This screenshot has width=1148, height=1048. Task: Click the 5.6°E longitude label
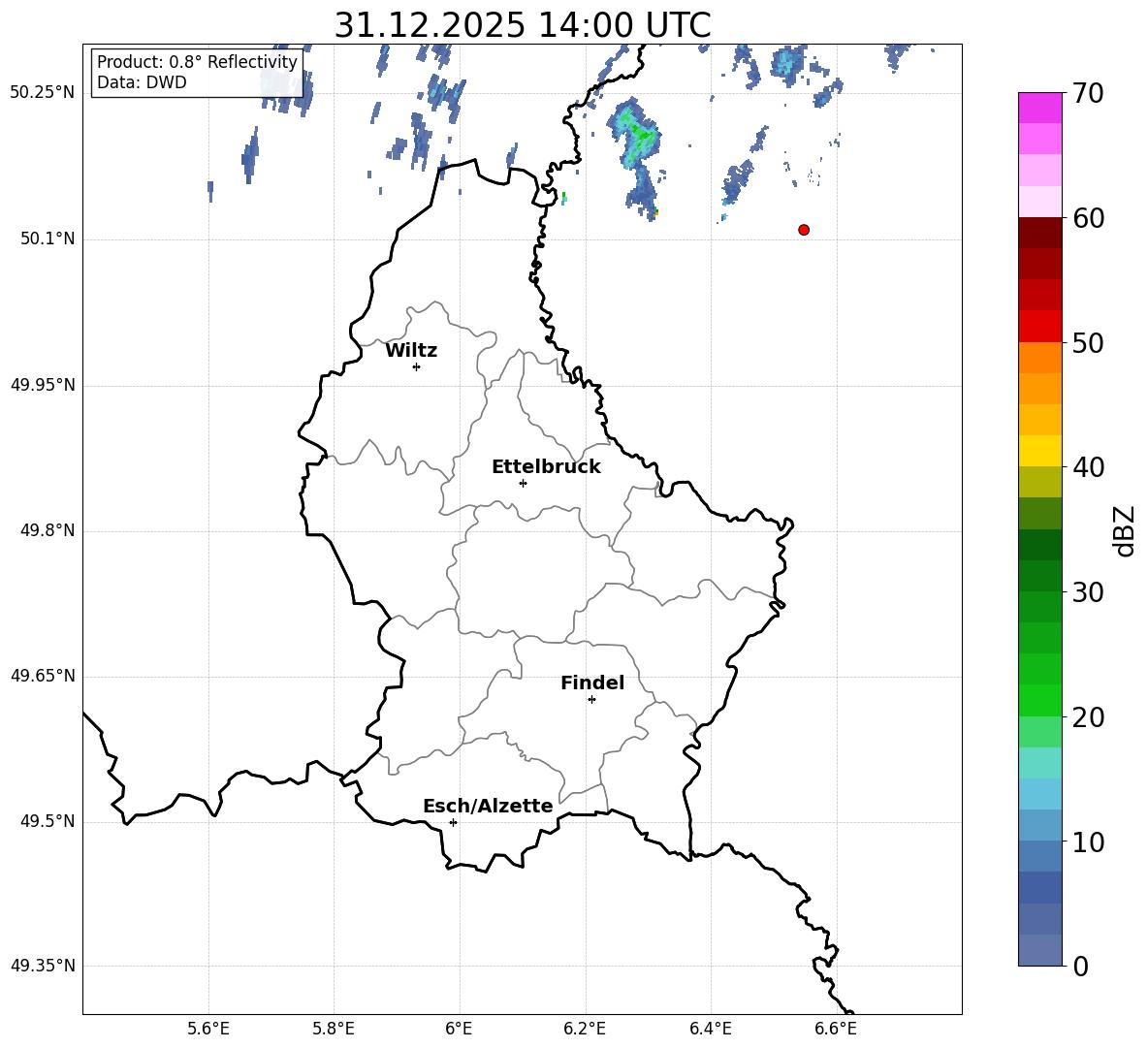coord(208,1029)
